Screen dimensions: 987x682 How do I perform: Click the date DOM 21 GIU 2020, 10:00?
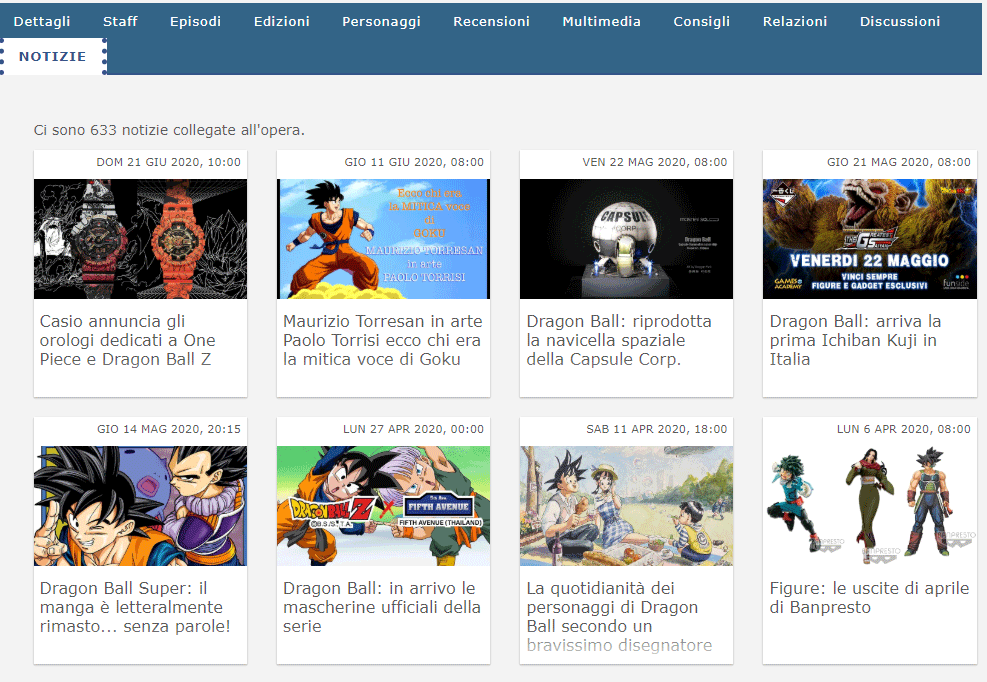pyautogui.click(x=169, y=162)
